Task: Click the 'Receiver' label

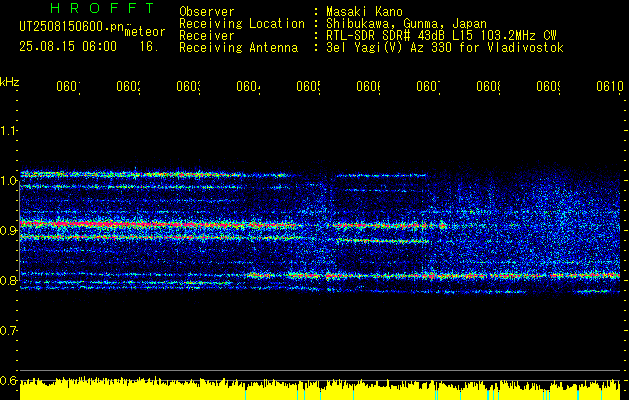Action: click(207, 36)
